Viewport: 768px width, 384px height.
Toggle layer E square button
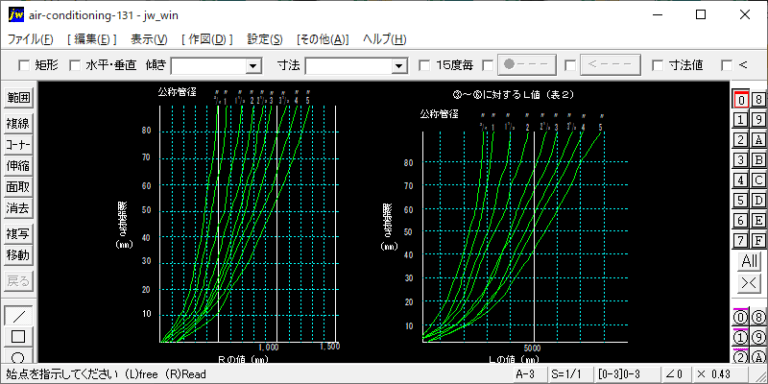coord(758,220)
